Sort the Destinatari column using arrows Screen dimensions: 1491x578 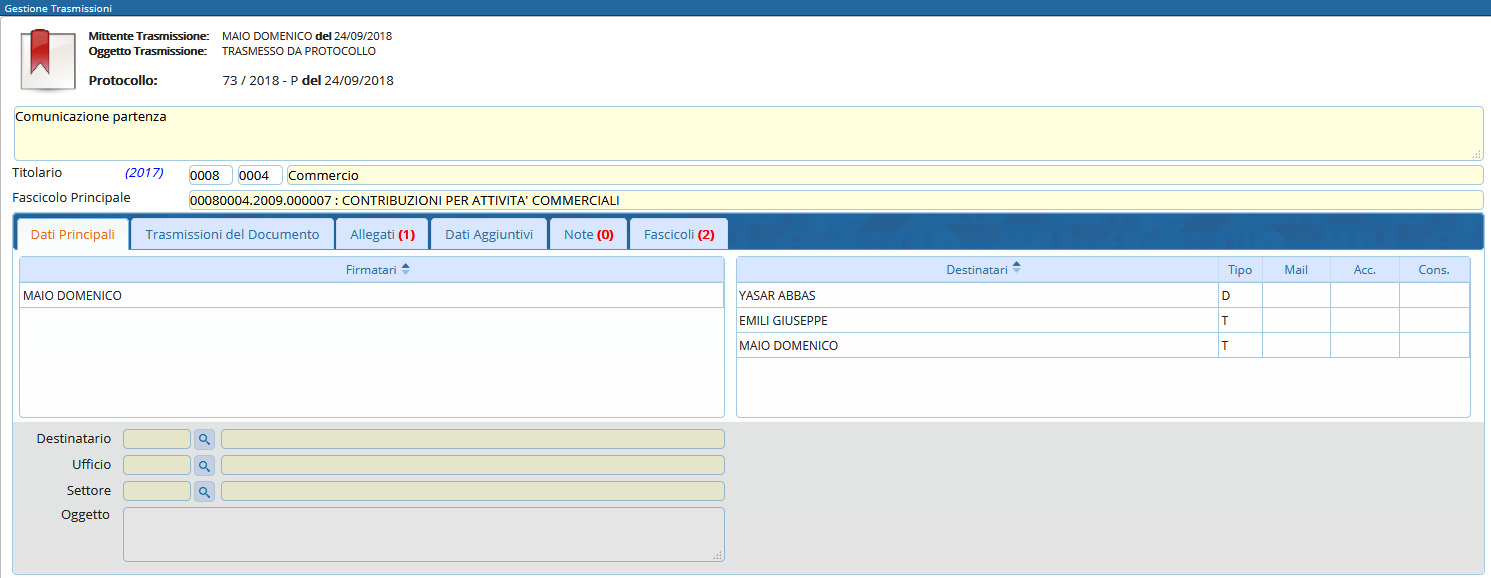(x=1016, y=269)
